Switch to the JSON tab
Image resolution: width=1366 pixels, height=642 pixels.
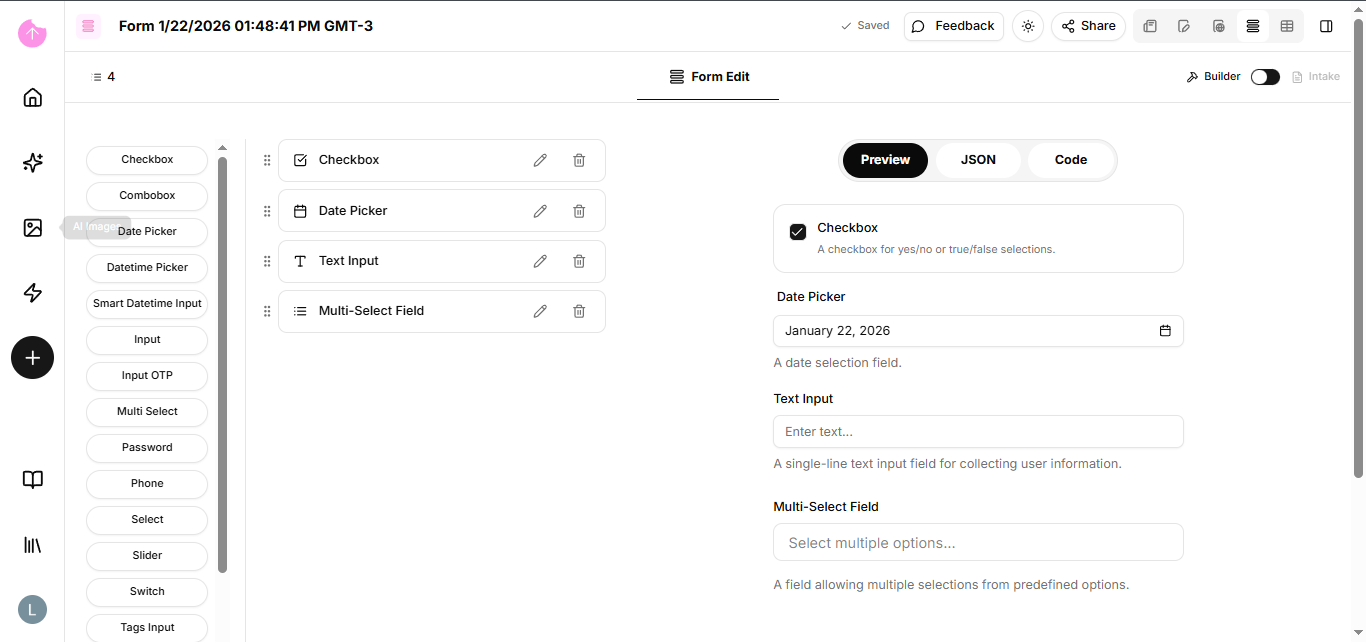tap(977, 160)
